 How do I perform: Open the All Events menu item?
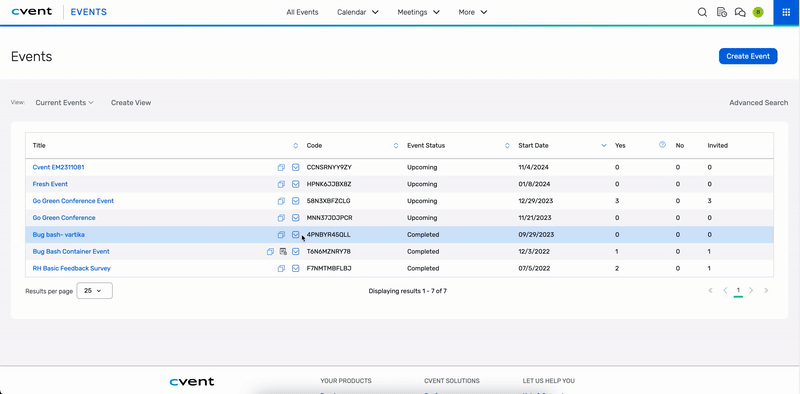pos(302,12)
